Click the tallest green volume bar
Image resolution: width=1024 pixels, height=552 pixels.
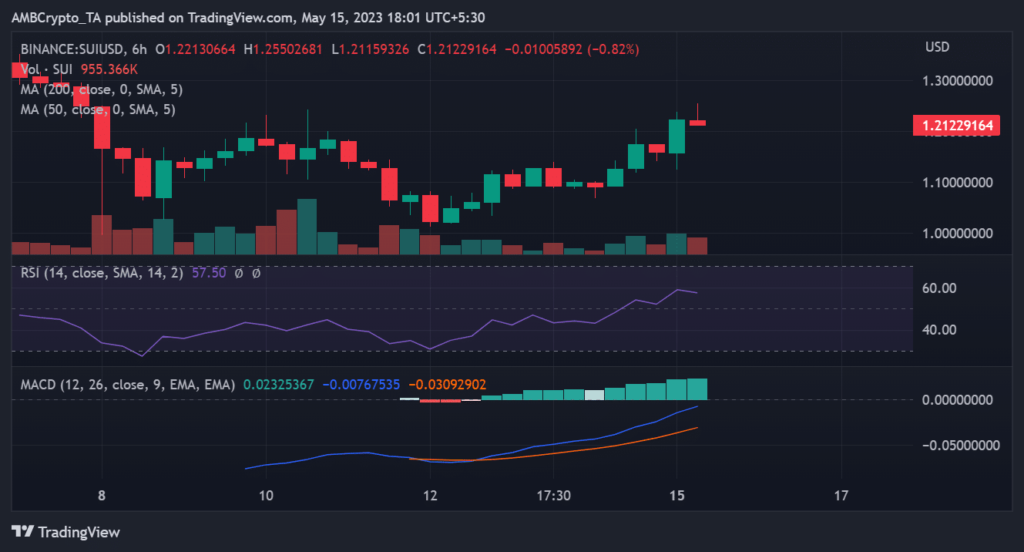click(306, 228)
